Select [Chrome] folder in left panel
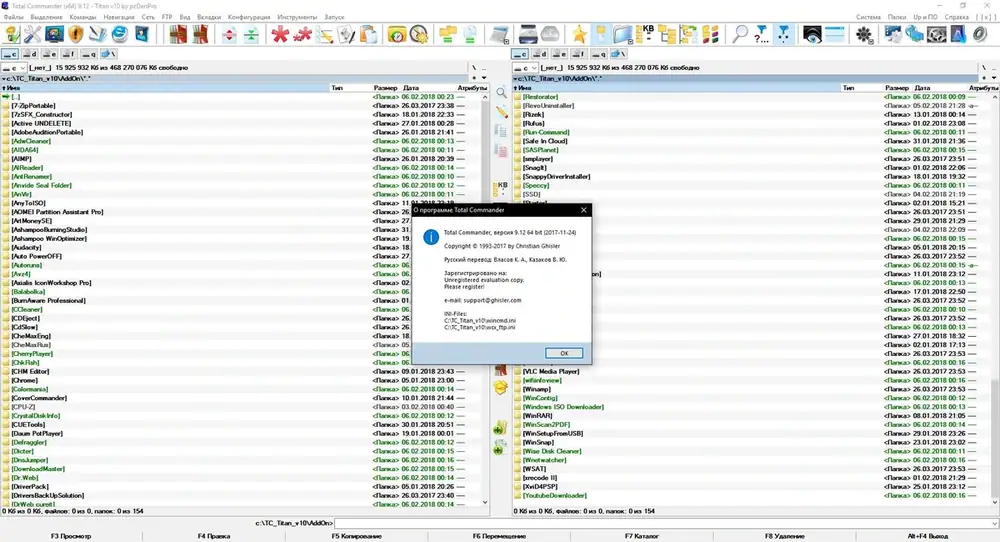1000x542 pixels. pos(25,380)
